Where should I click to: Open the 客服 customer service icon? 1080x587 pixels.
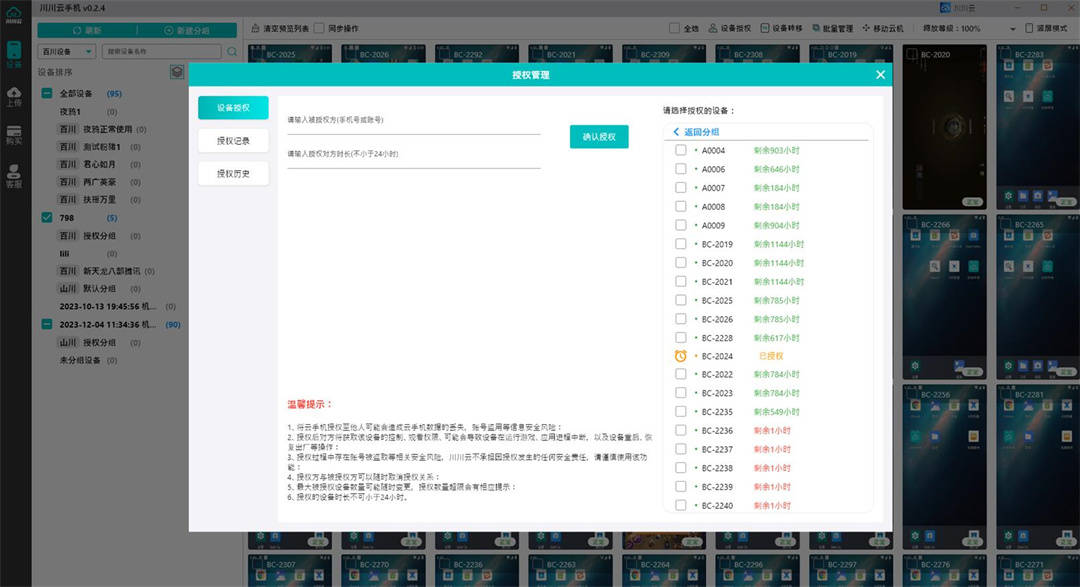click(x=14, y=176)
